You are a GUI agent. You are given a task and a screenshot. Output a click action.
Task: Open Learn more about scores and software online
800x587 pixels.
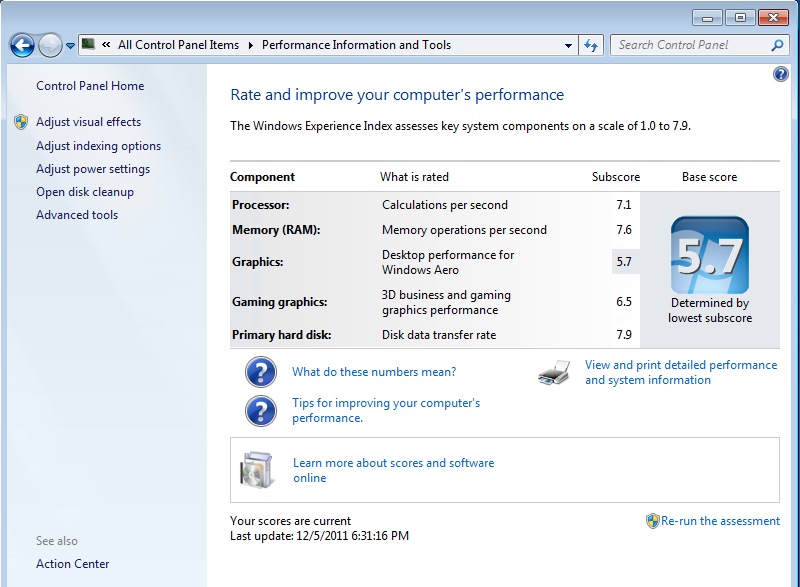(x=393, y=470)
